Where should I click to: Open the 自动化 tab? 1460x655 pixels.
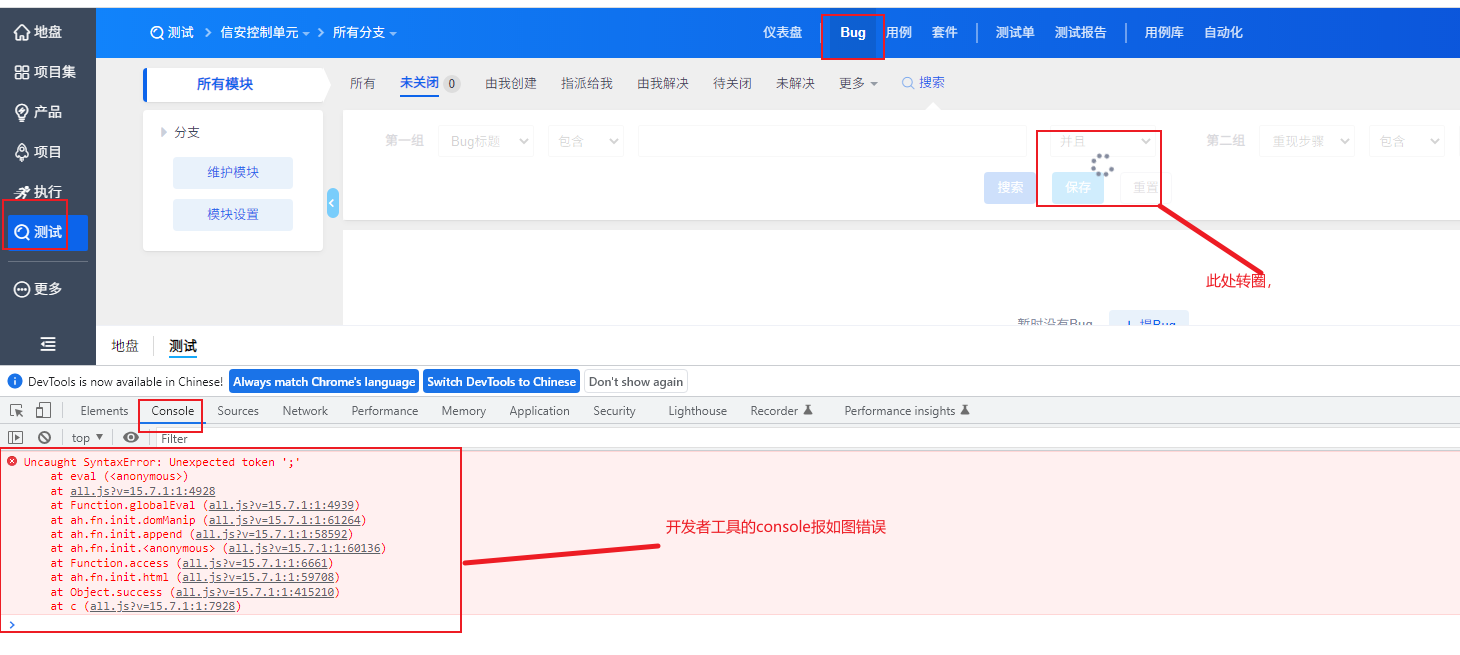coord(1223,32)
